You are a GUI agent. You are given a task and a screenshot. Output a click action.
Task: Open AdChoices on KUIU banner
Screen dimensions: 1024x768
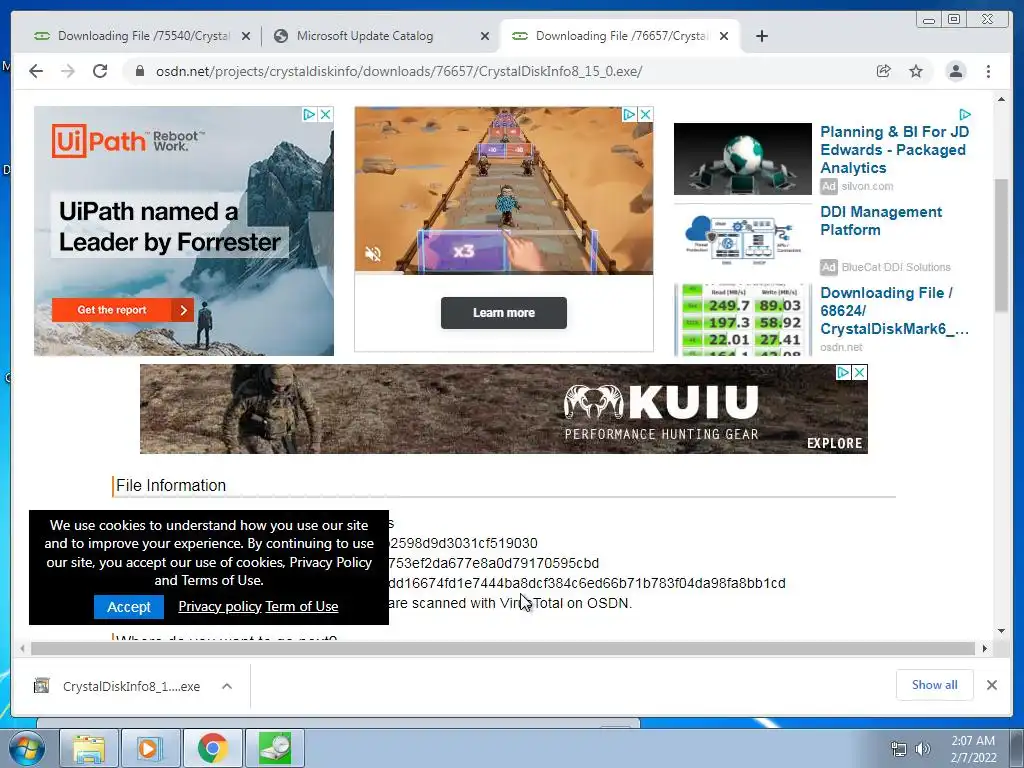844,372
